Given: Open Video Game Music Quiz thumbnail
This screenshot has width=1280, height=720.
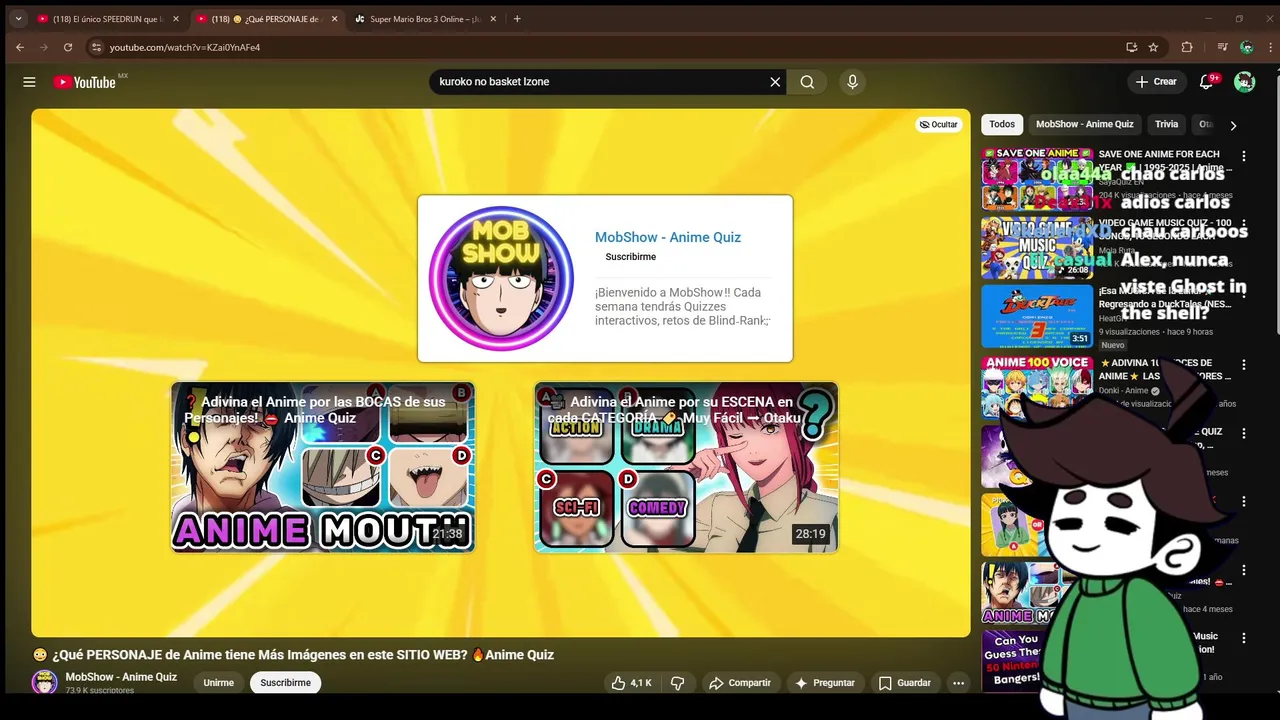Looking at the screenshot, I should click(x=1037, y=248).
